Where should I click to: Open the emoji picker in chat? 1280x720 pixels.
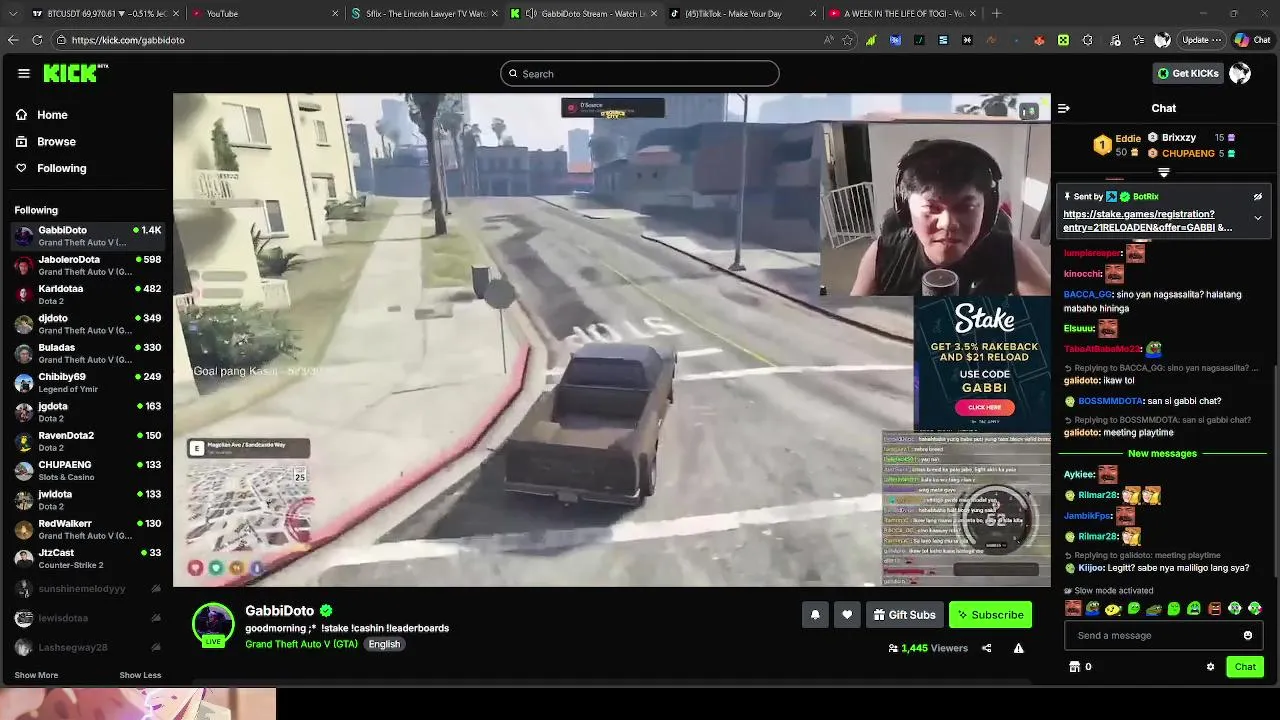click(x=1248, y=635)
